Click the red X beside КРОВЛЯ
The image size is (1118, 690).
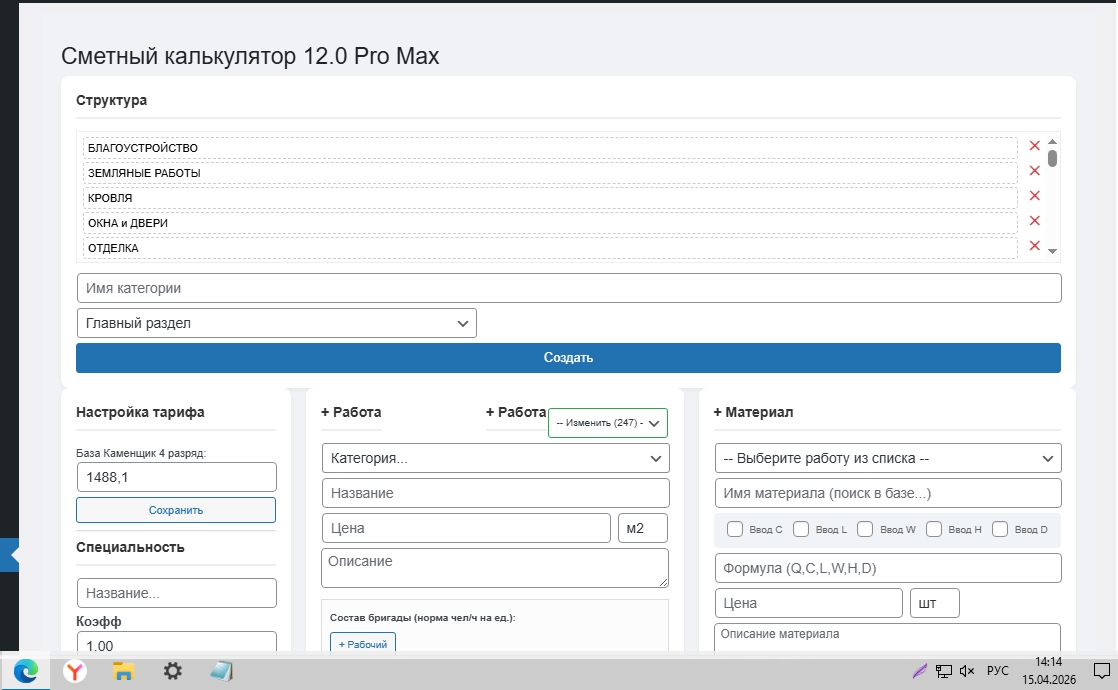(x=1035, y=196)
